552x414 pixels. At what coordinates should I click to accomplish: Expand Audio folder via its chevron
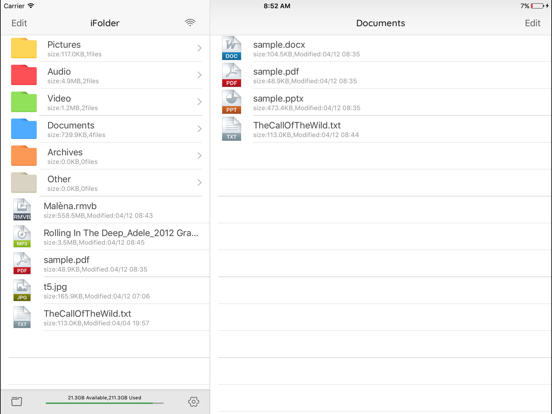tap(199, 75)
